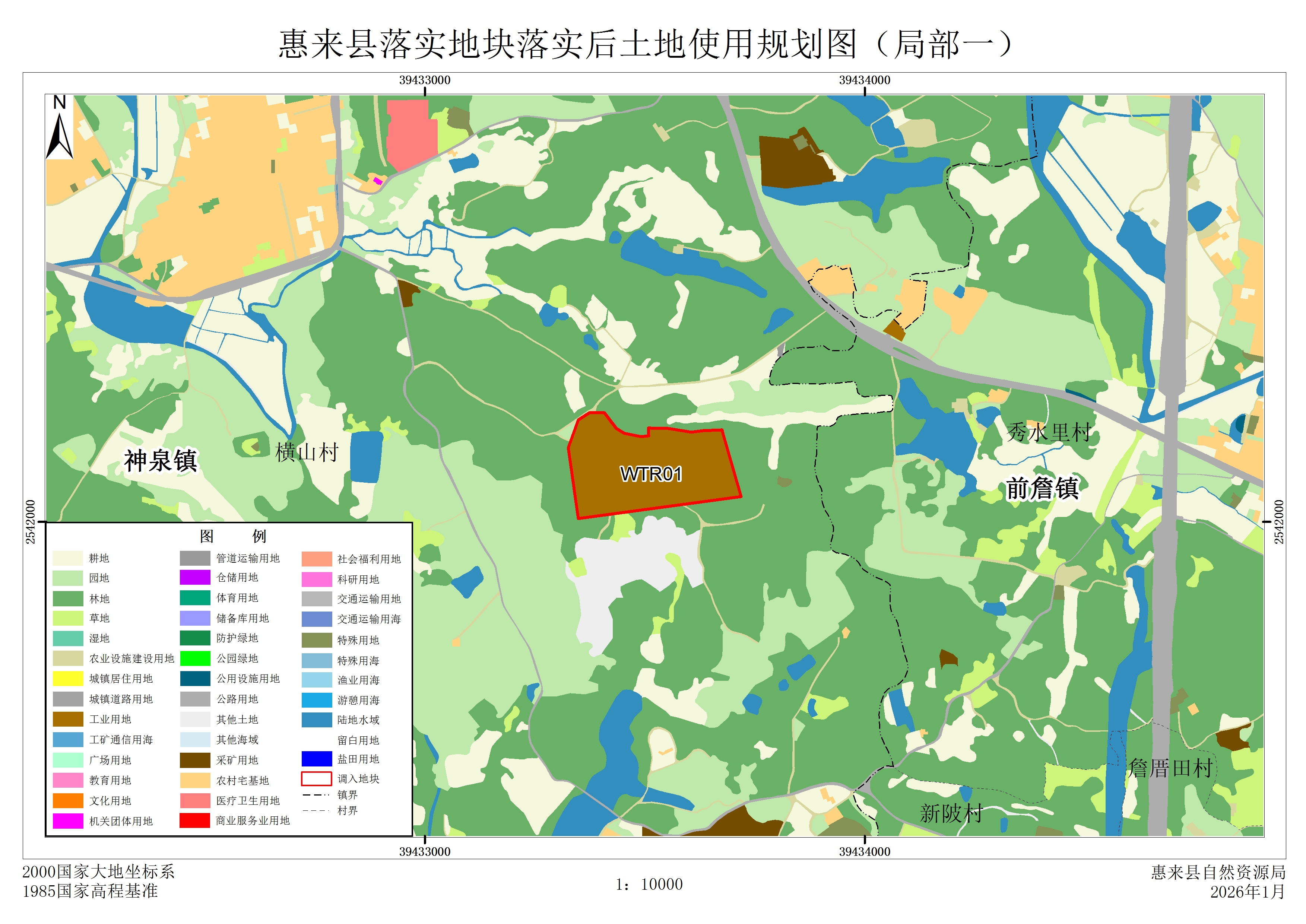Image resolution: width=1306 pixels, height=924 pixels.
Task: Click the 前詹镇 town label
Action: [1042, 488]
